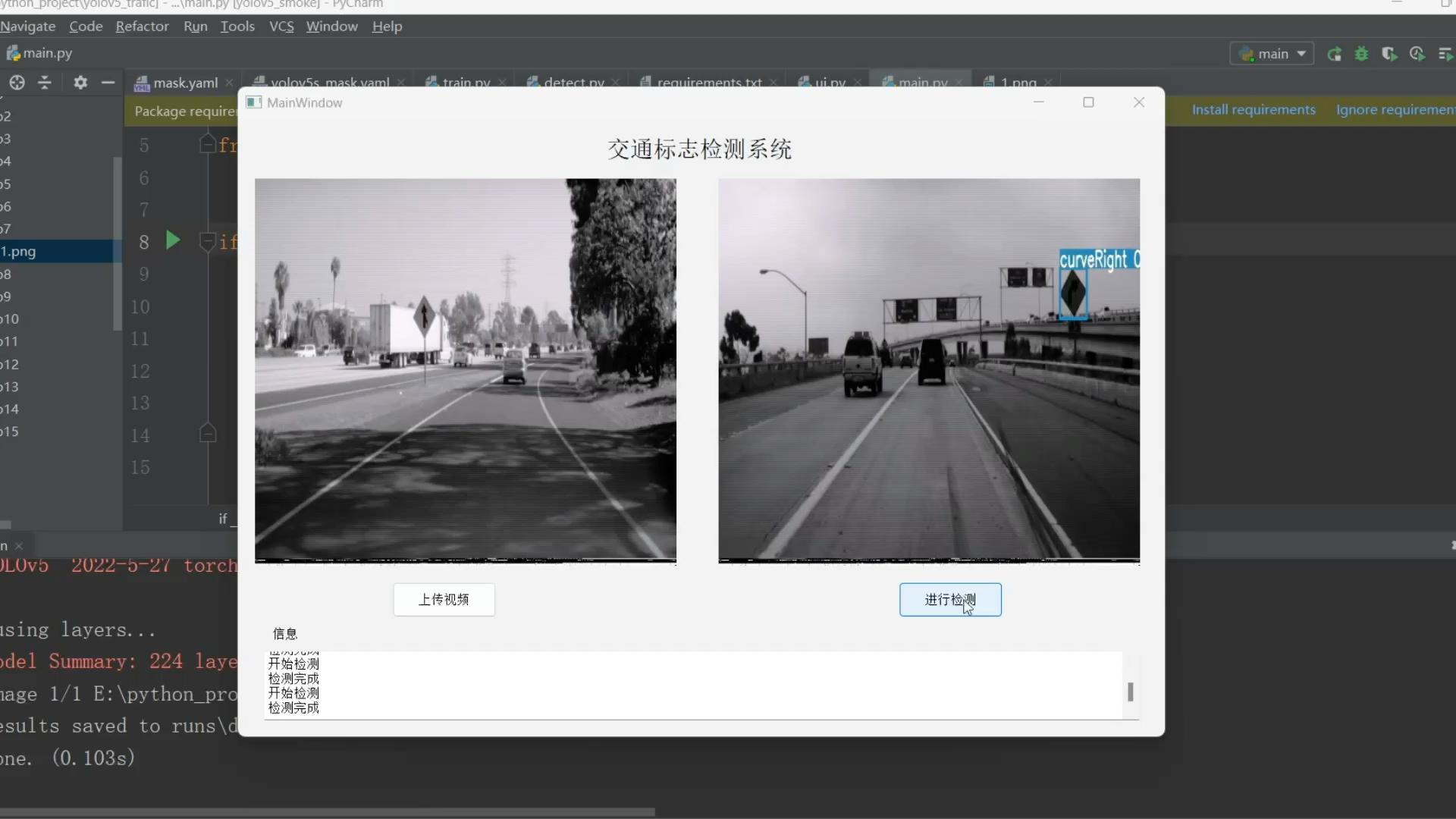The image size is (1456, 819).
Task: Open the main run configuration dropdown
Action: pyautogui.click(x=1272, y=54)
